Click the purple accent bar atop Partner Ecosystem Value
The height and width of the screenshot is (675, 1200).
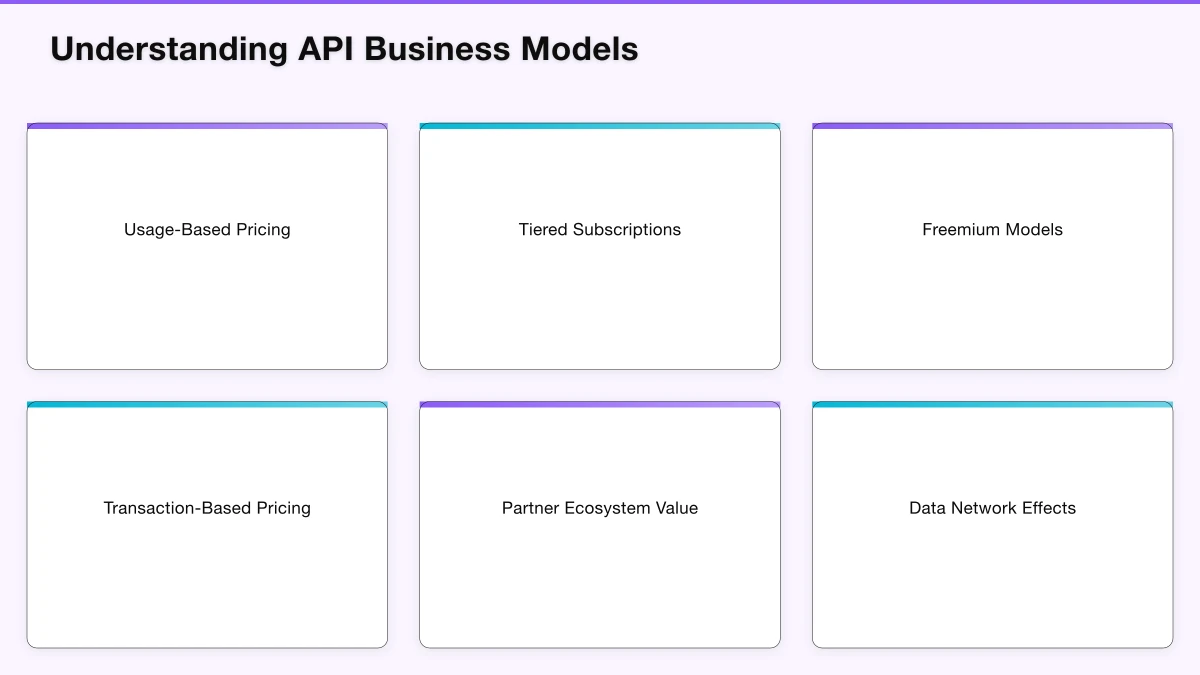click(x=600, y=404)
